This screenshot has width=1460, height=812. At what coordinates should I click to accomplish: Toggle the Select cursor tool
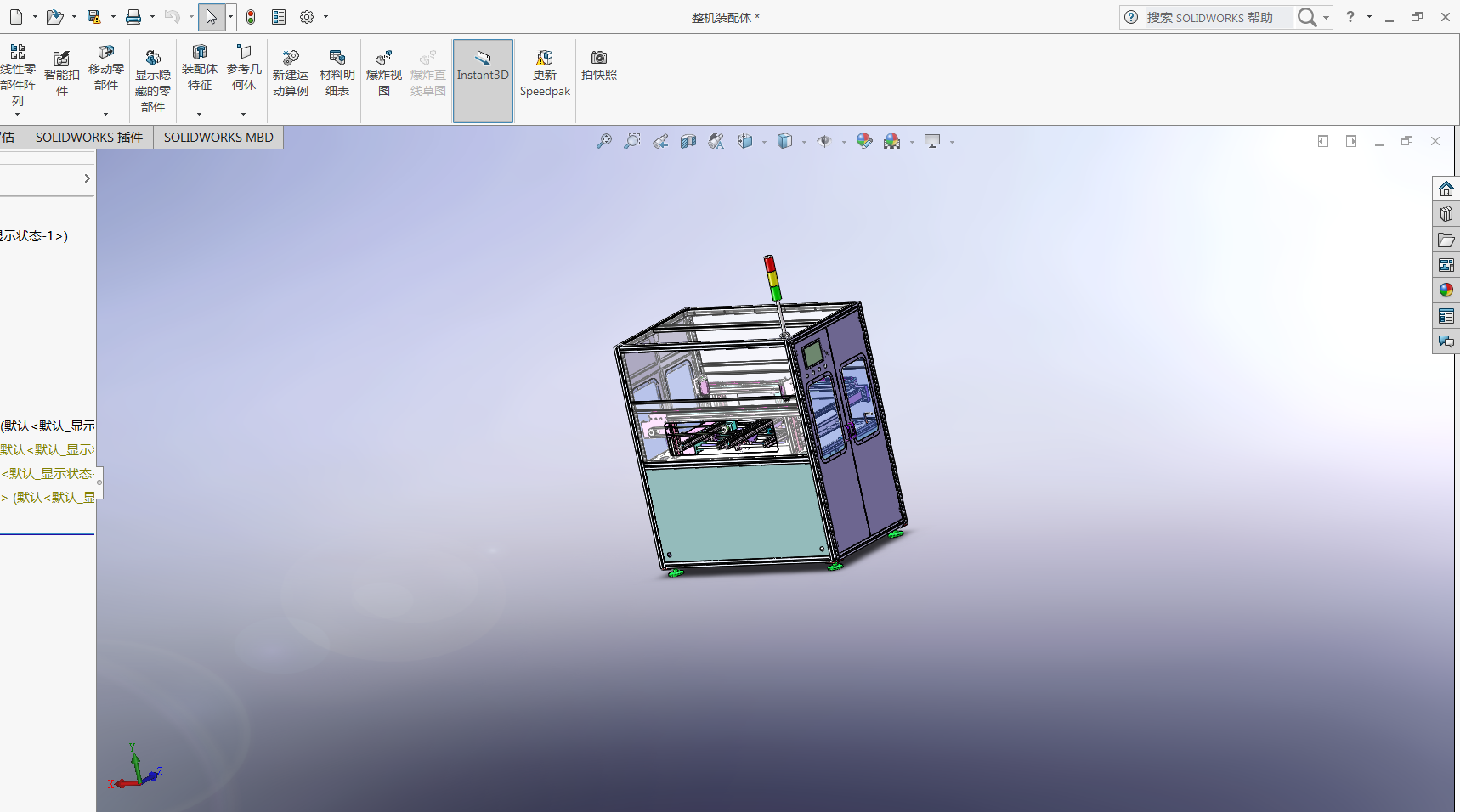[x=211, y=17]
